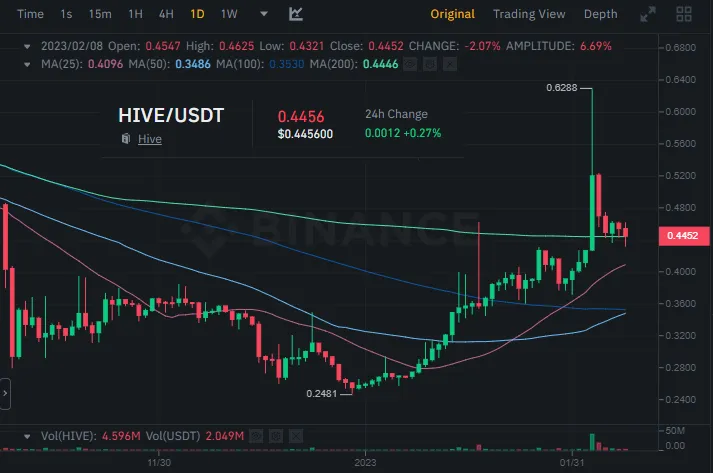Switch to Depth chart
This screenshot has height=473, width=713.
coord(601,14)
